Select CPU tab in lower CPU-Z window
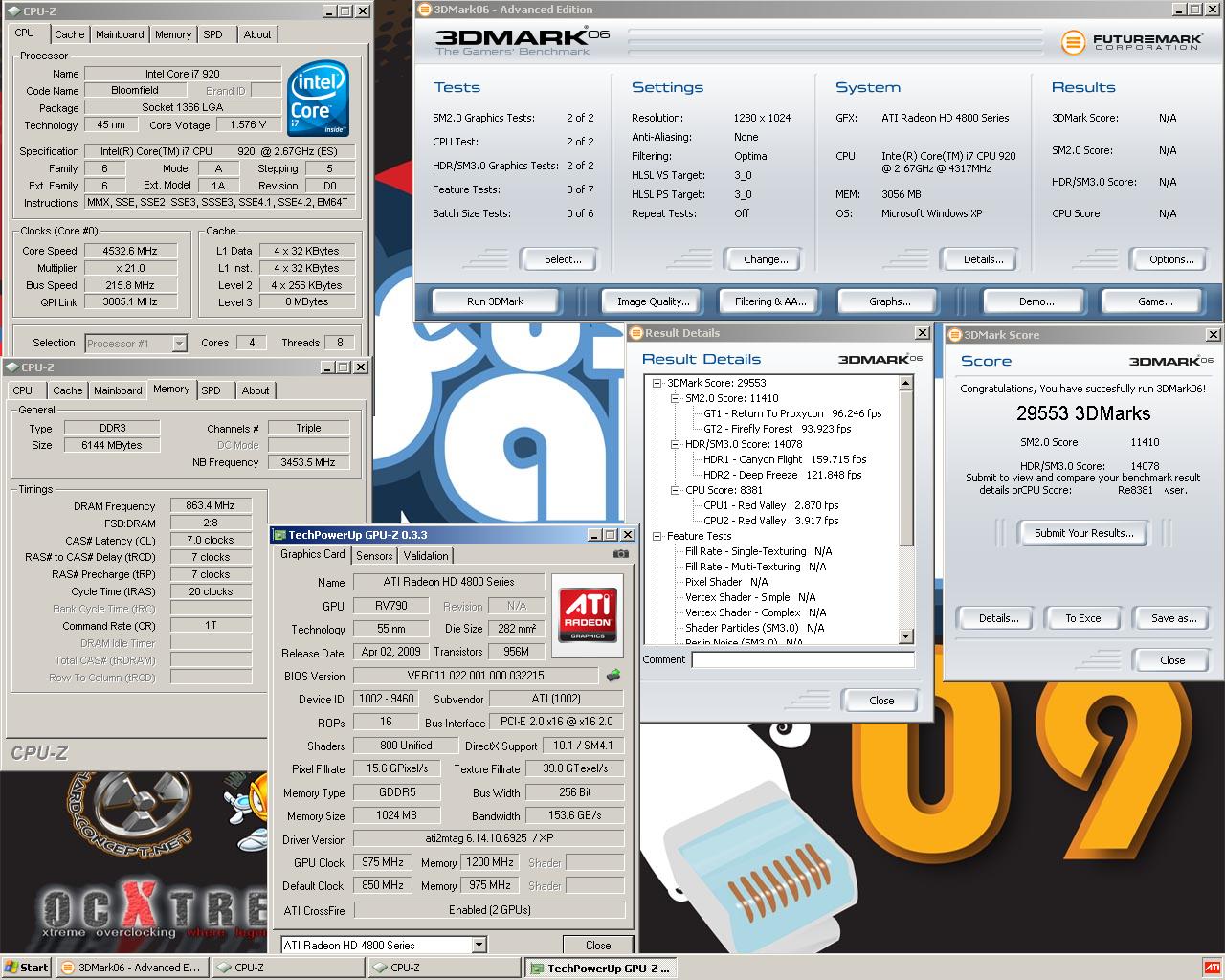This screenshot has width=1225, height=980. [x=23, y=390]
